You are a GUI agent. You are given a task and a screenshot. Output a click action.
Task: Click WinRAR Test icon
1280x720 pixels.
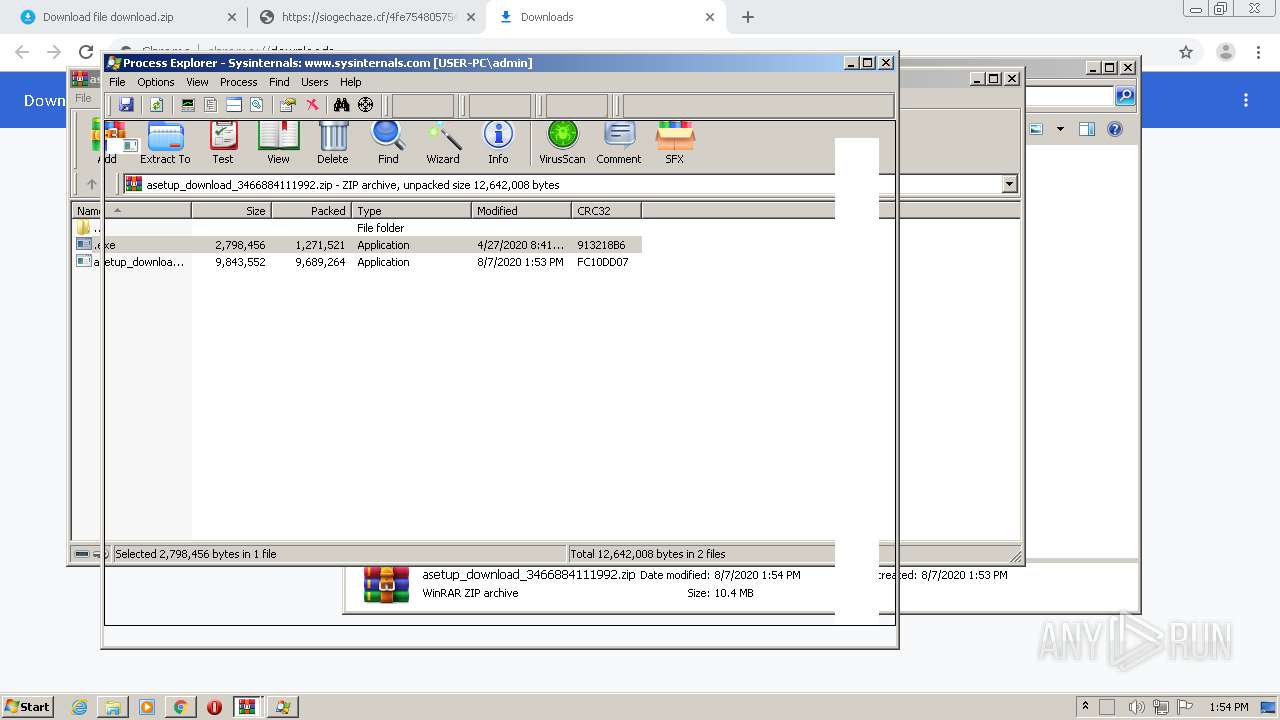pyautogui.click(x=223, y=142)
